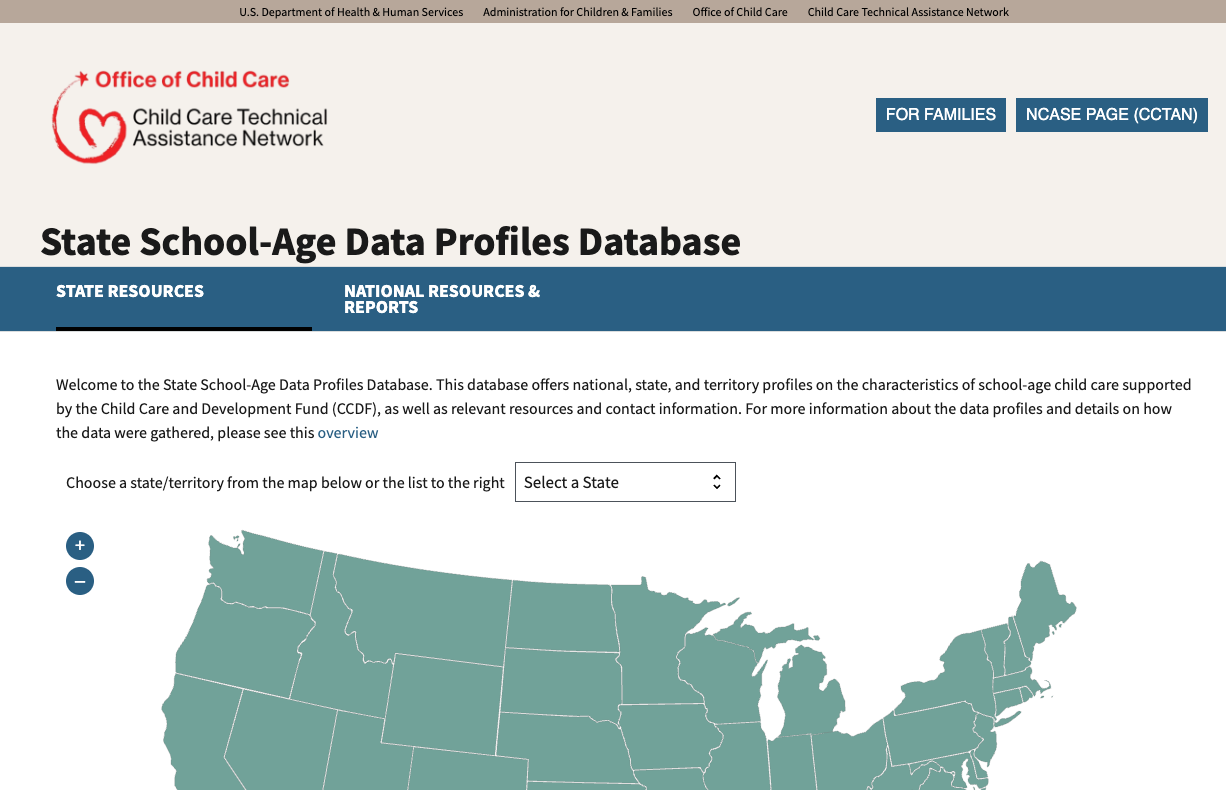Zoom in on the state map
This screenshot has width=1226, height=790.
[79, 545]
